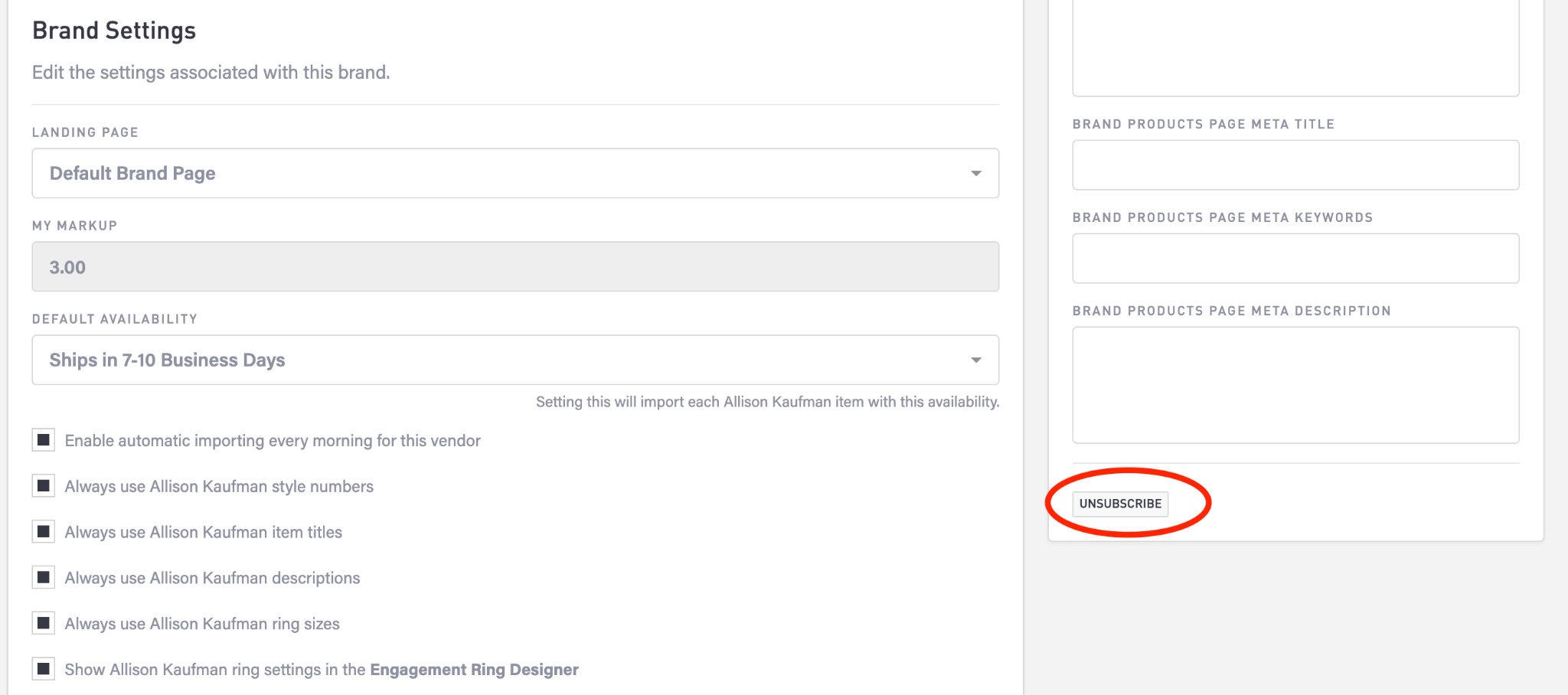Toggle the Show ring settings in Designer checkbox

coord(44,669)
